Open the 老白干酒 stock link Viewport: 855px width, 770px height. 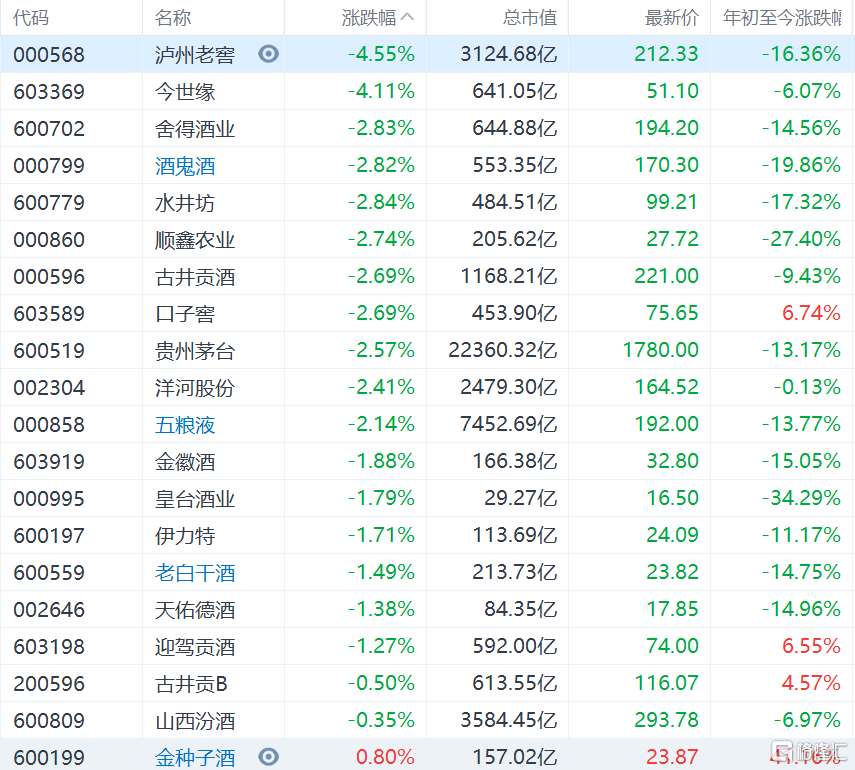(x=195, y=573)
